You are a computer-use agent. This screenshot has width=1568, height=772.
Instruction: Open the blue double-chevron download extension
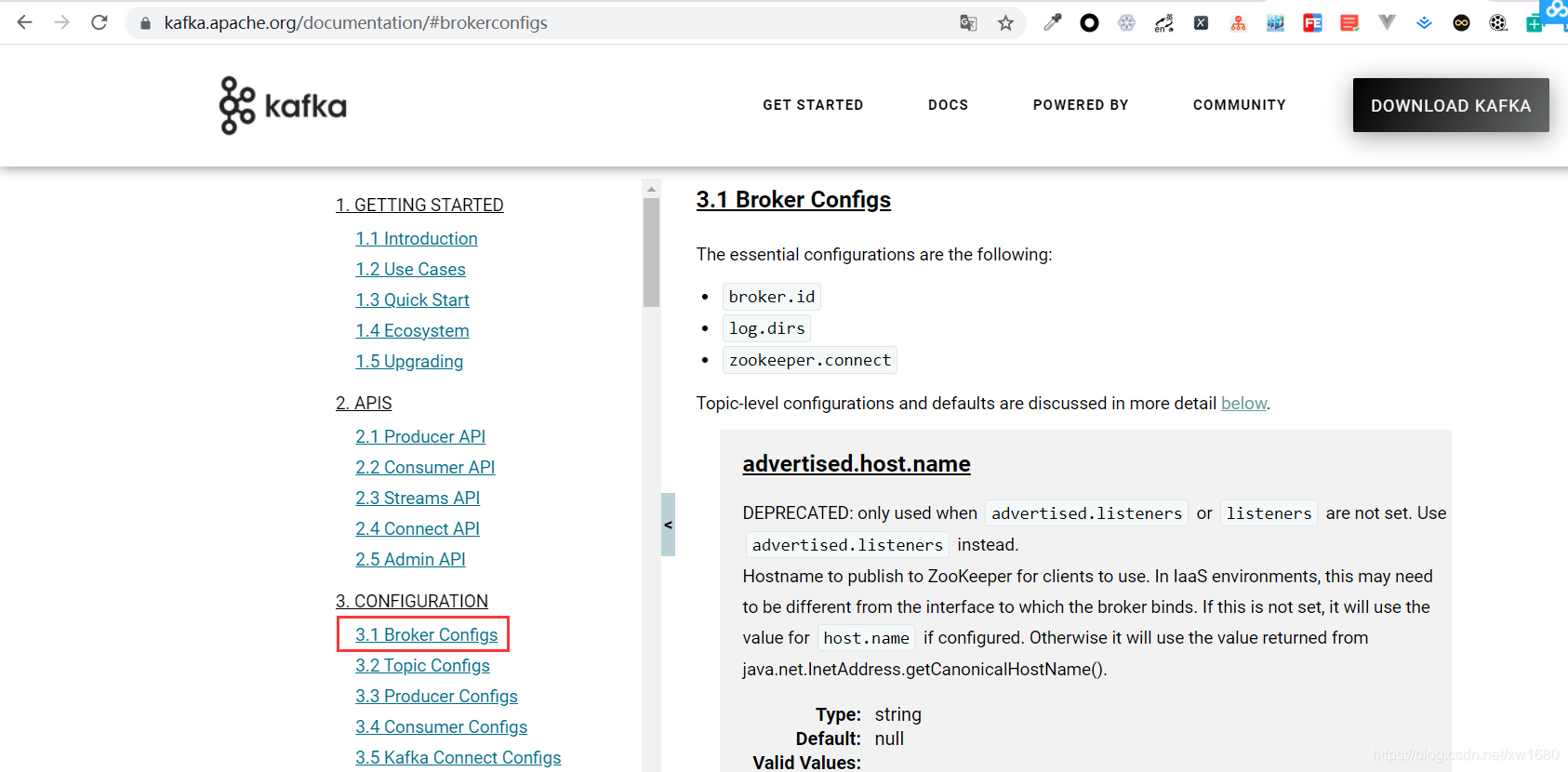1424,23
